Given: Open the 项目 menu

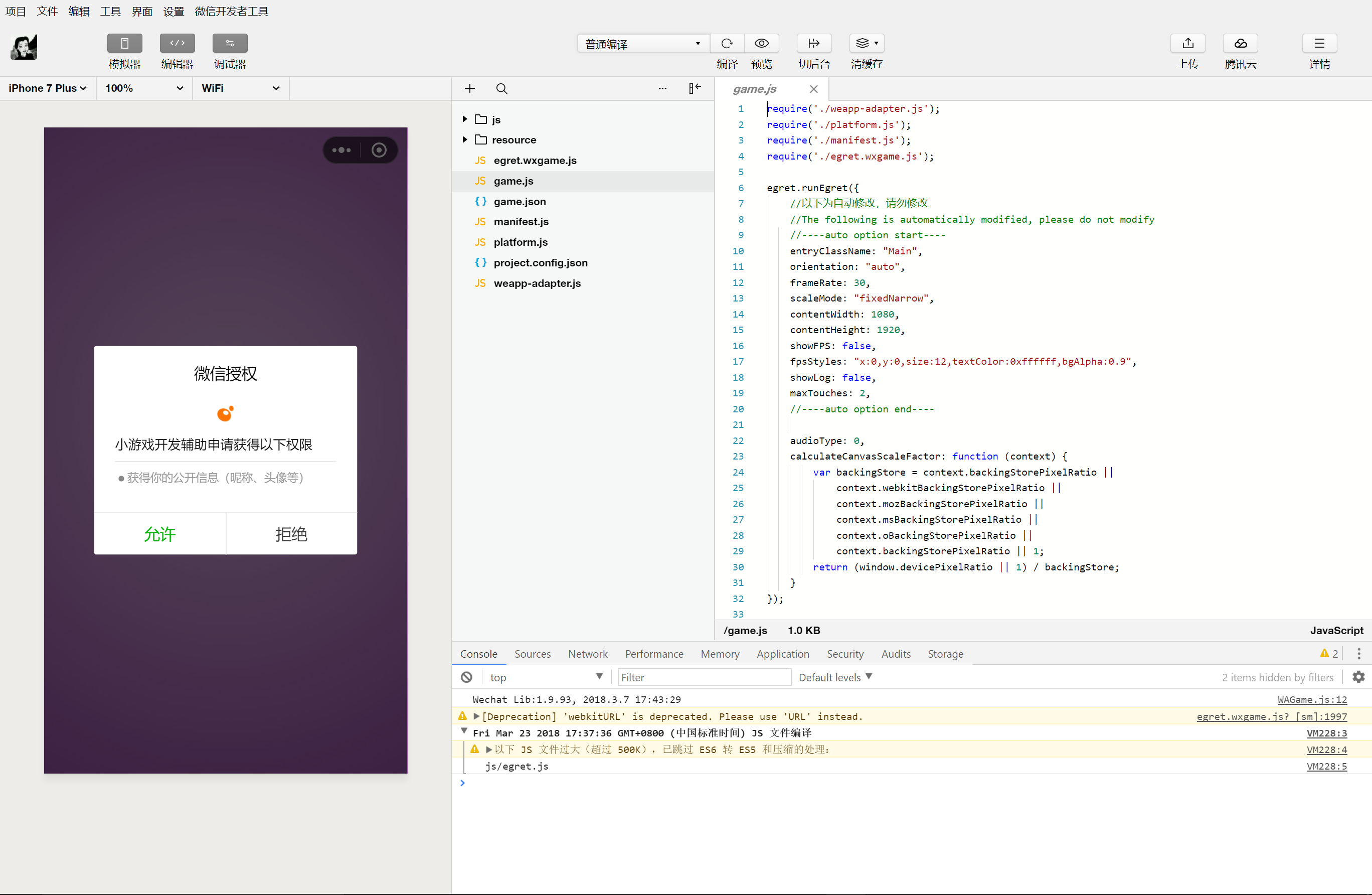Looking at the screenshot, I should tap(16, 11).
